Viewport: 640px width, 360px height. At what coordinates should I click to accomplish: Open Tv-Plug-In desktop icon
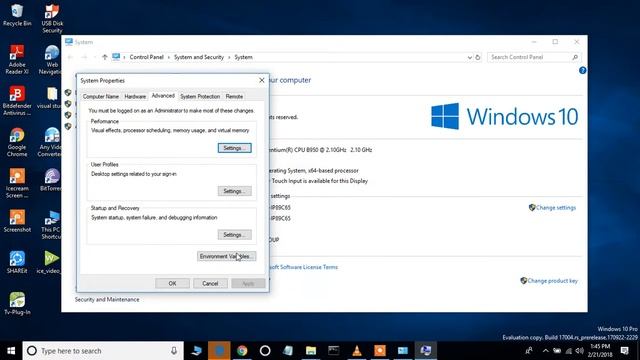(x=17, y=303)
